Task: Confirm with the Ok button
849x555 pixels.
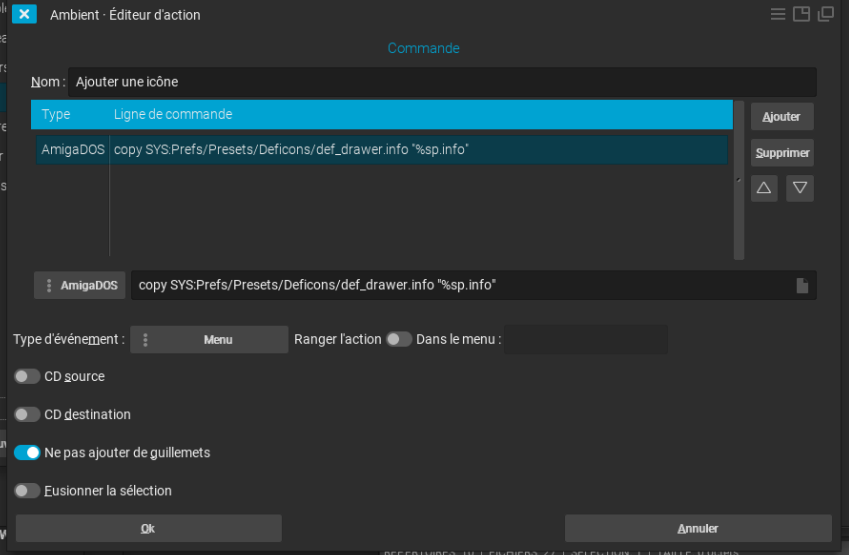Action: pos(148,529)
